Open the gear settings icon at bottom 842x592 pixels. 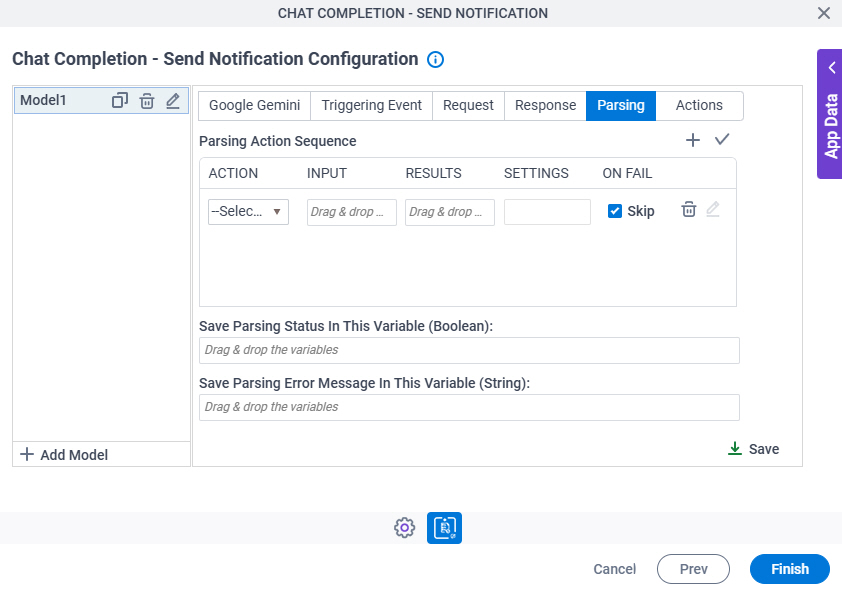point(404,528)
